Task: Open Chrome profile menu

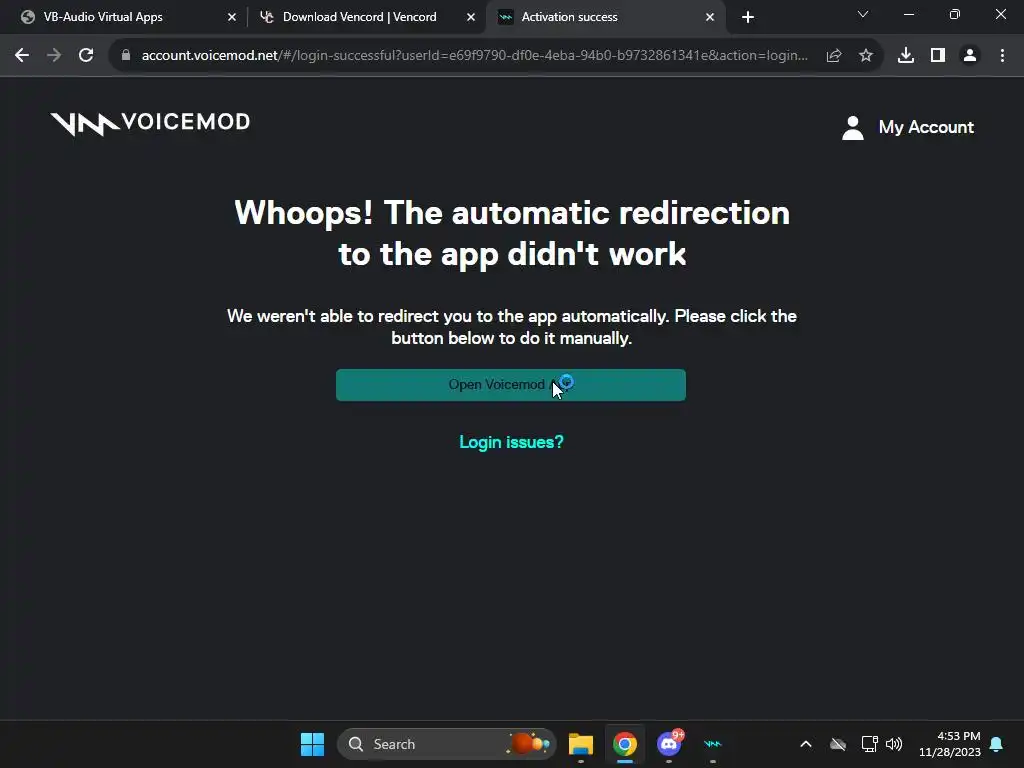Action: [x=970, y=56]
